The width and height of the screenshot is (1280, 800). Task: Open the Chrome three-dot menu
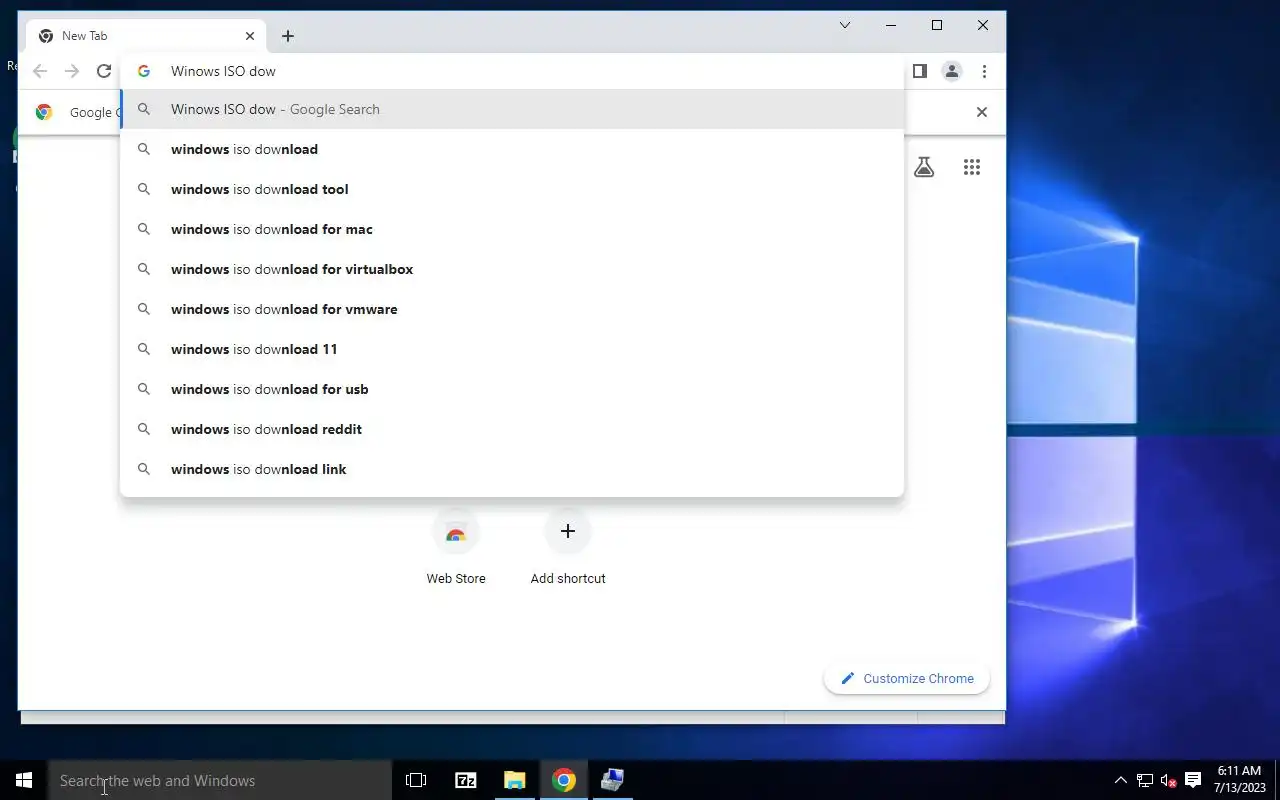click(x=984, y=71)
